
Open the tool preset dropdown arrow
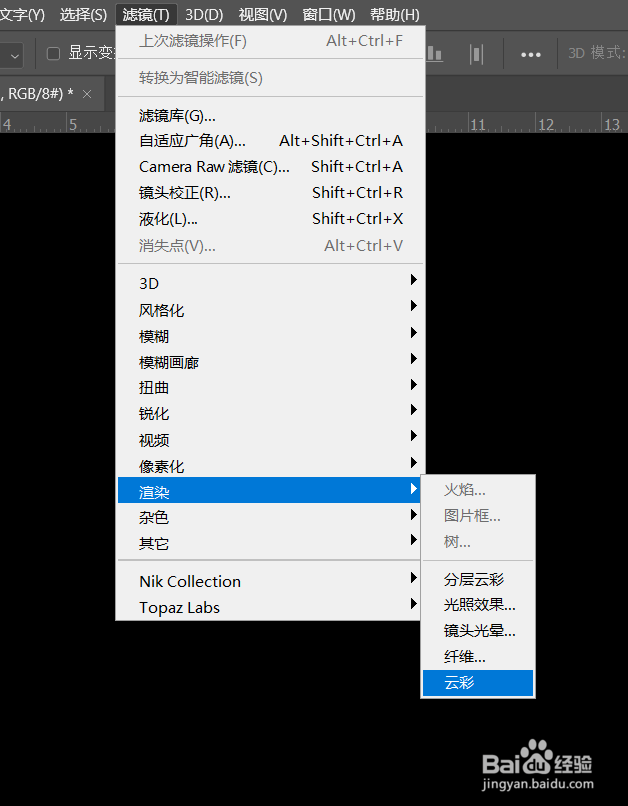point(15,55)
